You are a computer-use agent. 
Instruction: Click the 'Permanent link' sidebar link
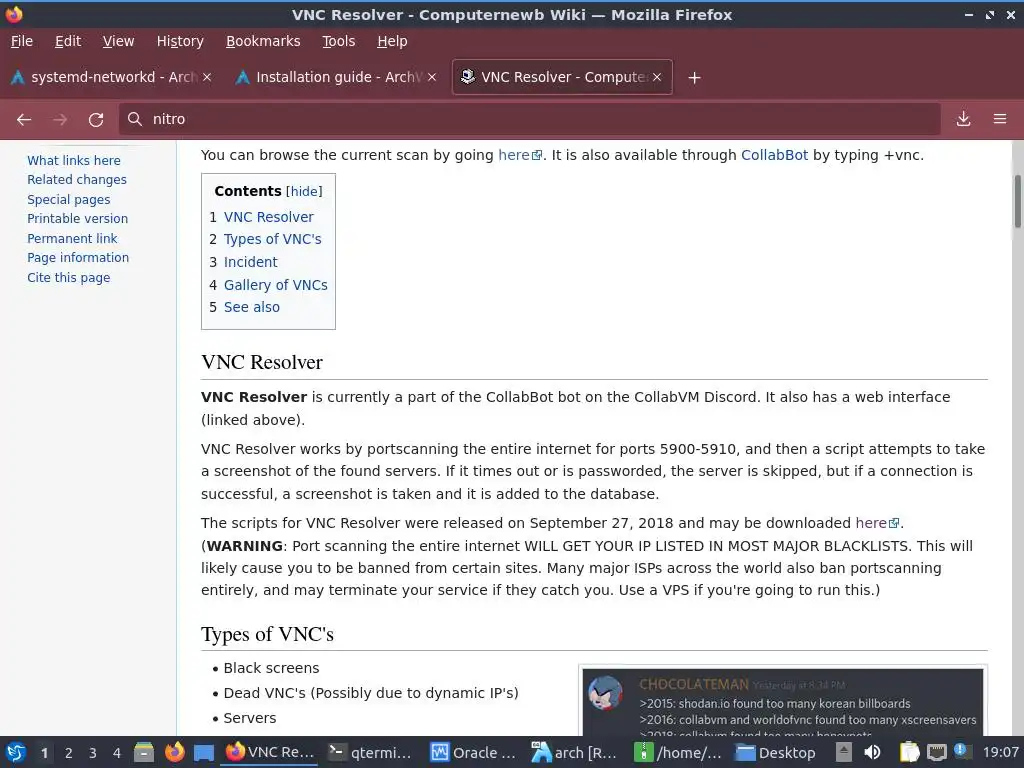click(x=72, y=238)
